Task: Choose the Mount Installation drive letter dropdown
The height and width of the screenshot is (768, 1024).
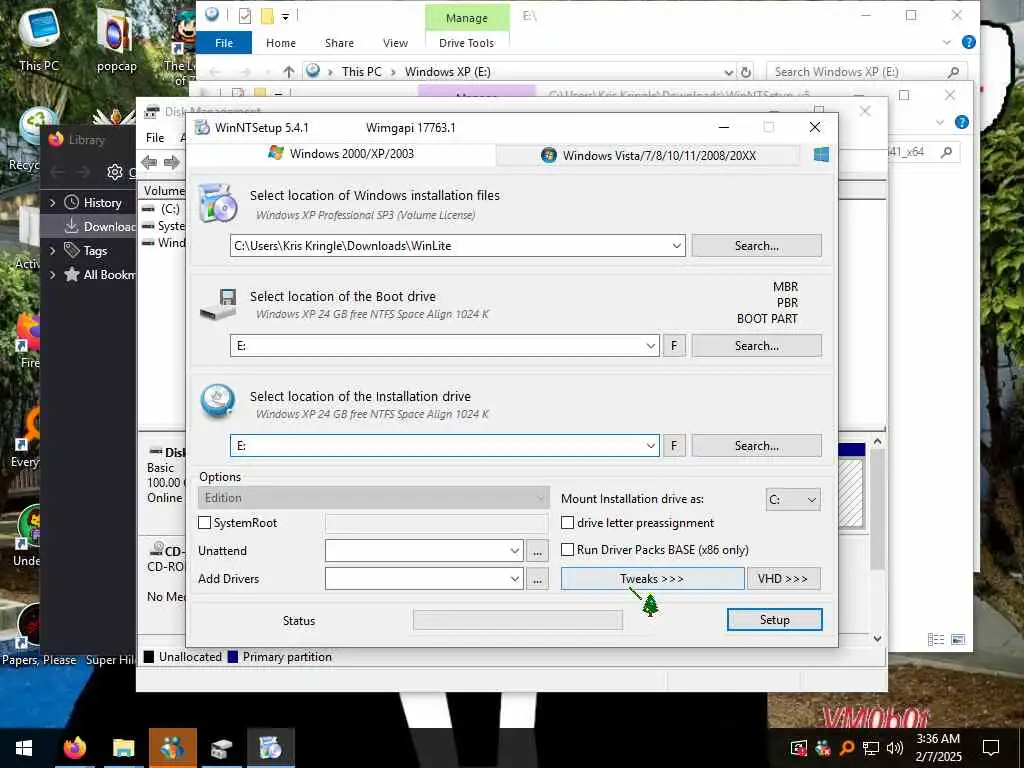Action: coord(793,500)
